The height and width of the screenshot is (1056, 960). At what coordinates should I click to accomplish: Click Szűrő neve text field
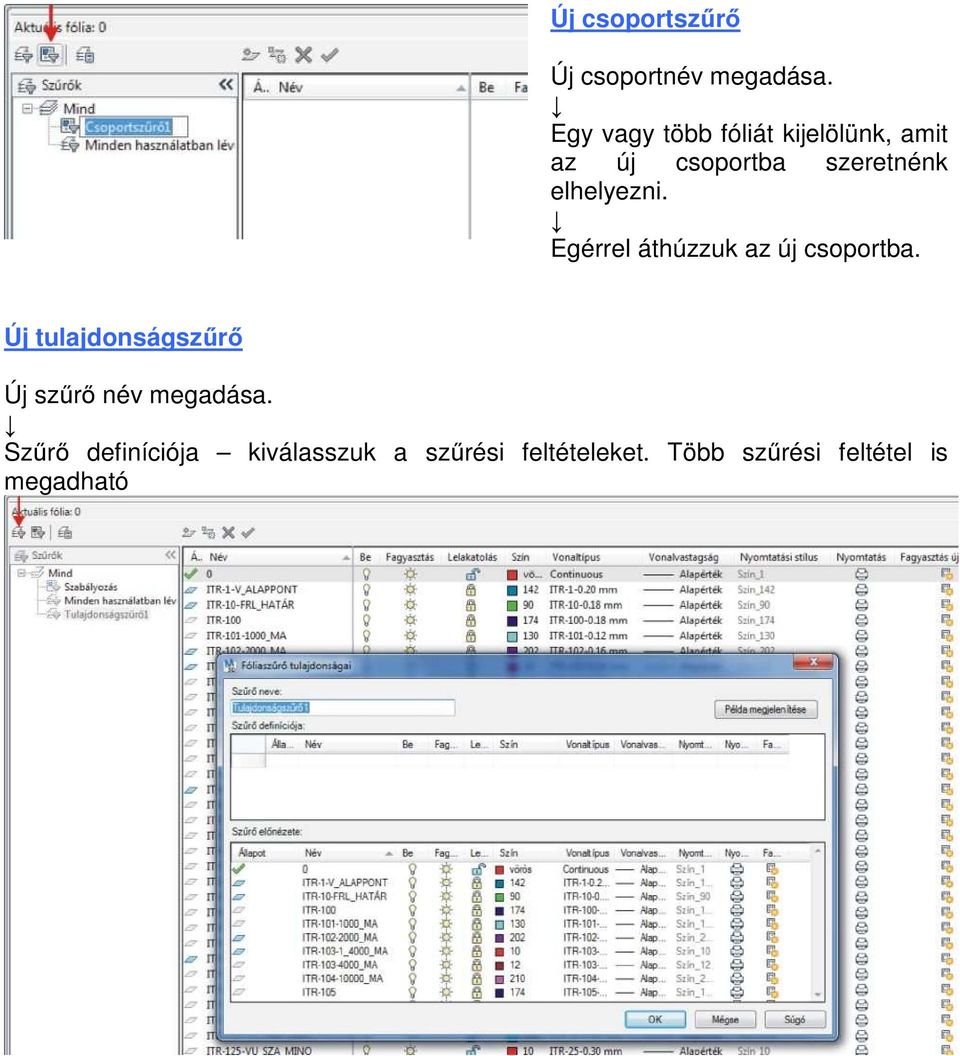[x=343, y=707]
